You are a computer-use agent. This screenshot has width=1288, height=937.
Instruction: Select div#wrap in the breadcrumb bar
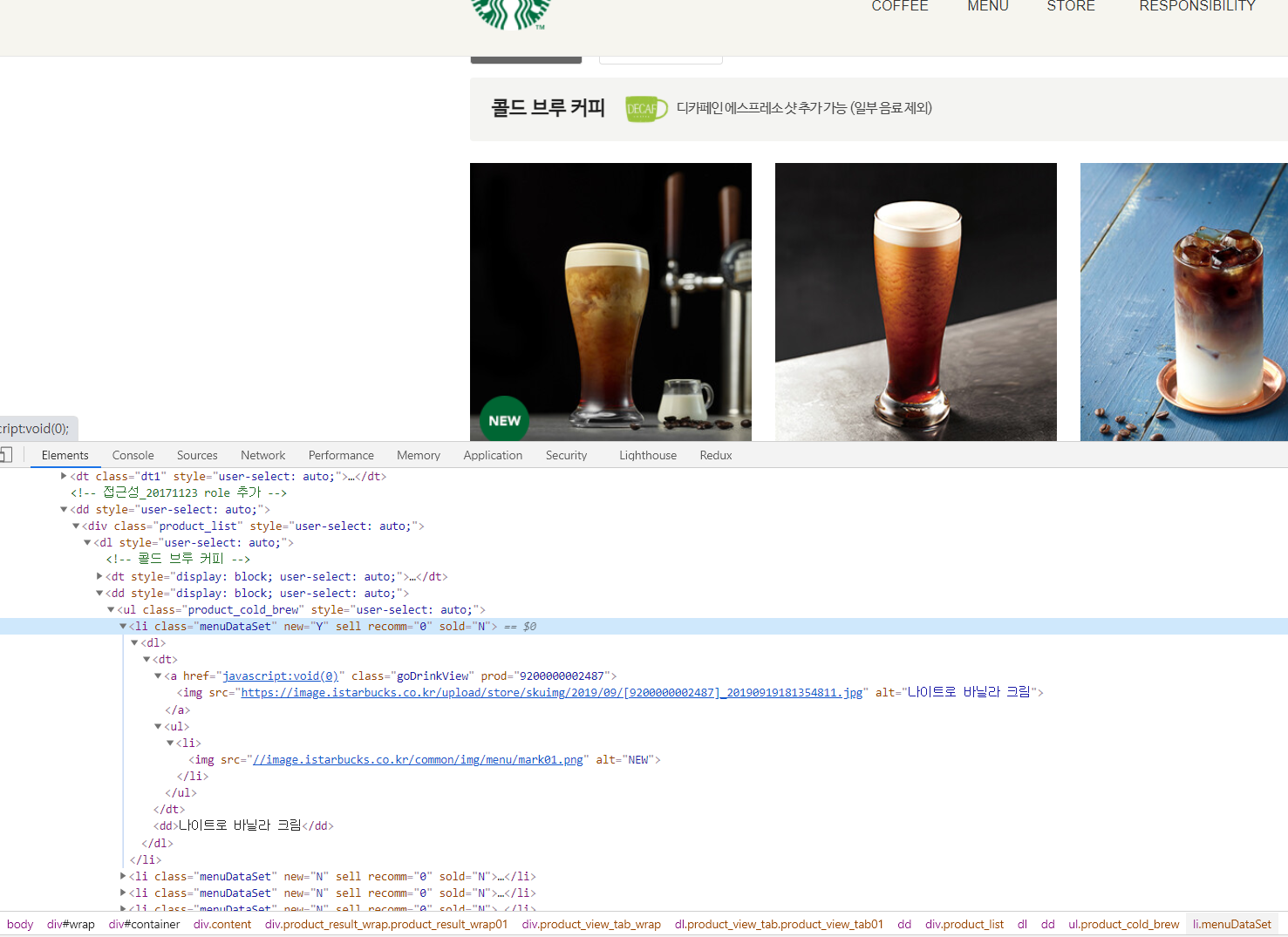tap(71, 924)
